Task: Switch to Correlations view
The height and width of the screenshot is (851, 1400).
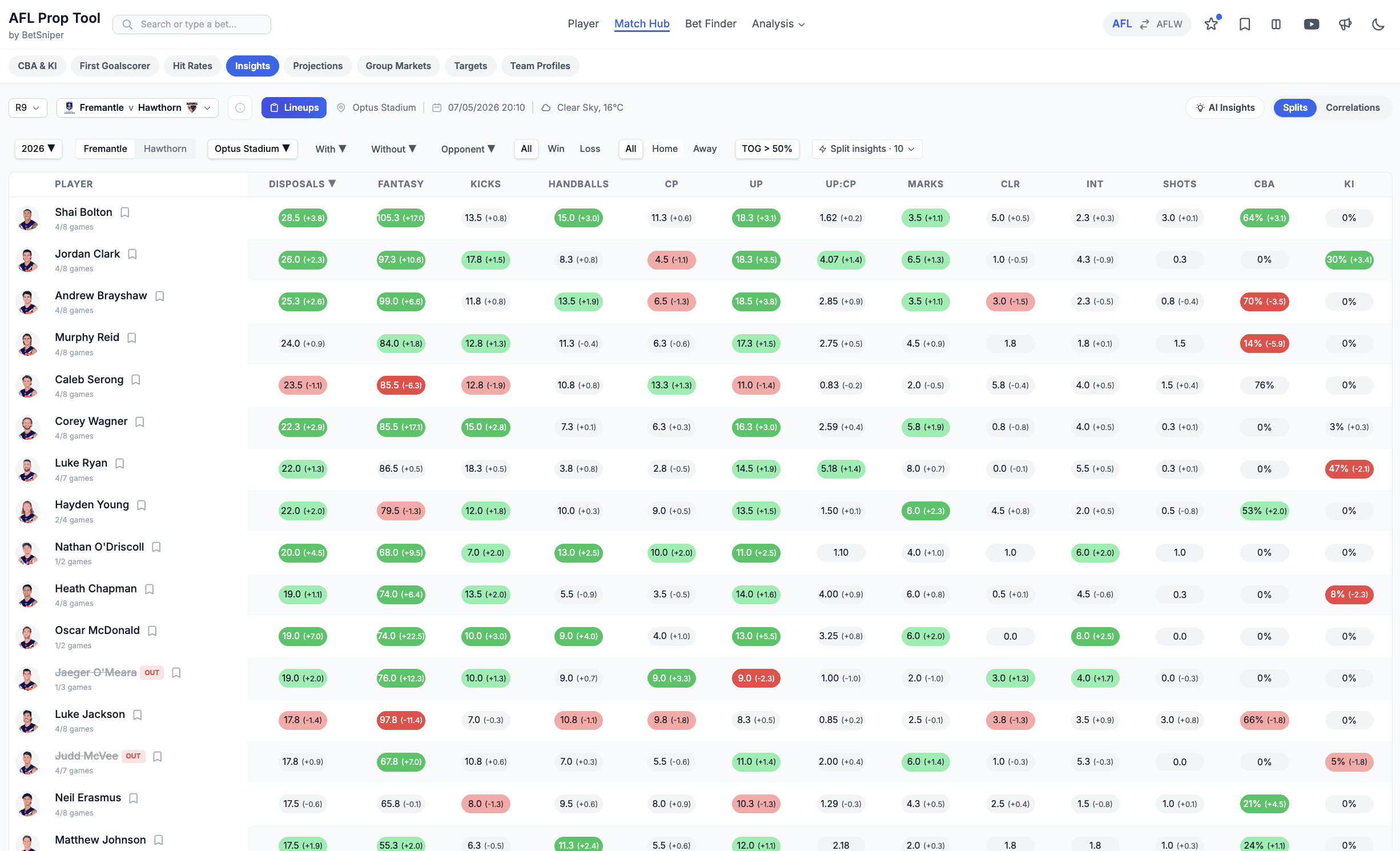Action: click(x=1352, y=107)
